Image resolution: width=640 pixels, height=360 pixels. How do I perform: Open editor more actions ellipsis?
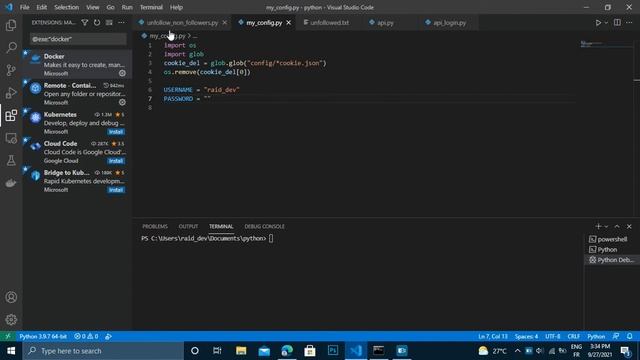pyautogui.click(x=629, y=22)
